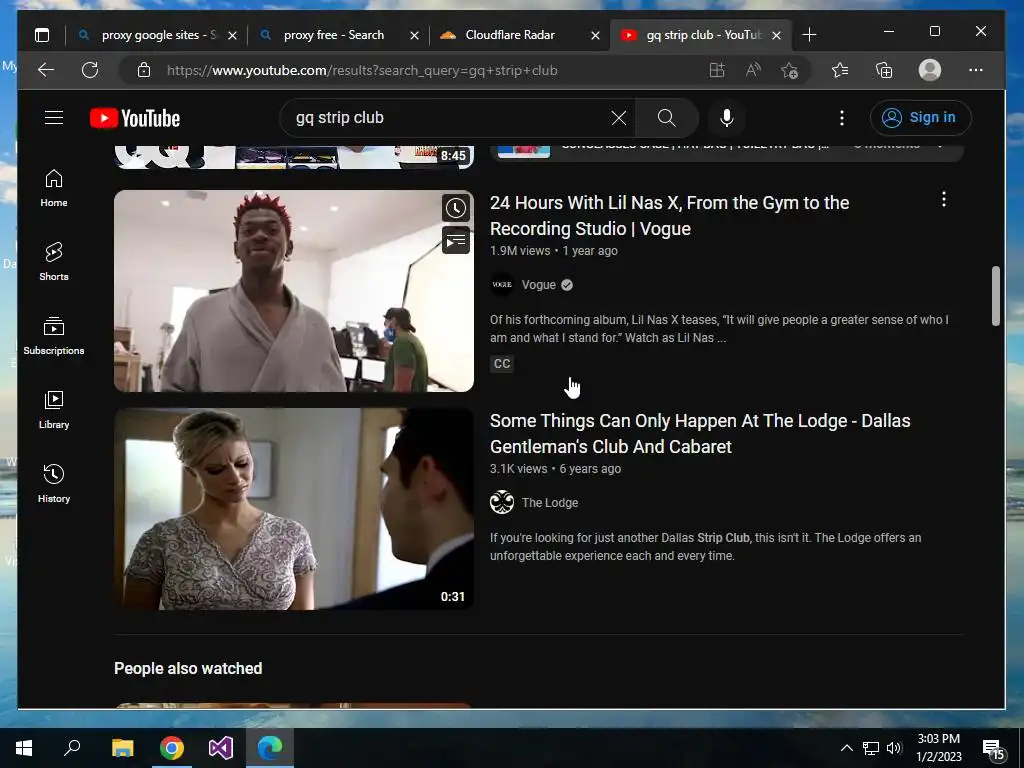This screenshot has height=768, width=1024.
Task: Go to Home in the sidebar
Action: point(54,188)
